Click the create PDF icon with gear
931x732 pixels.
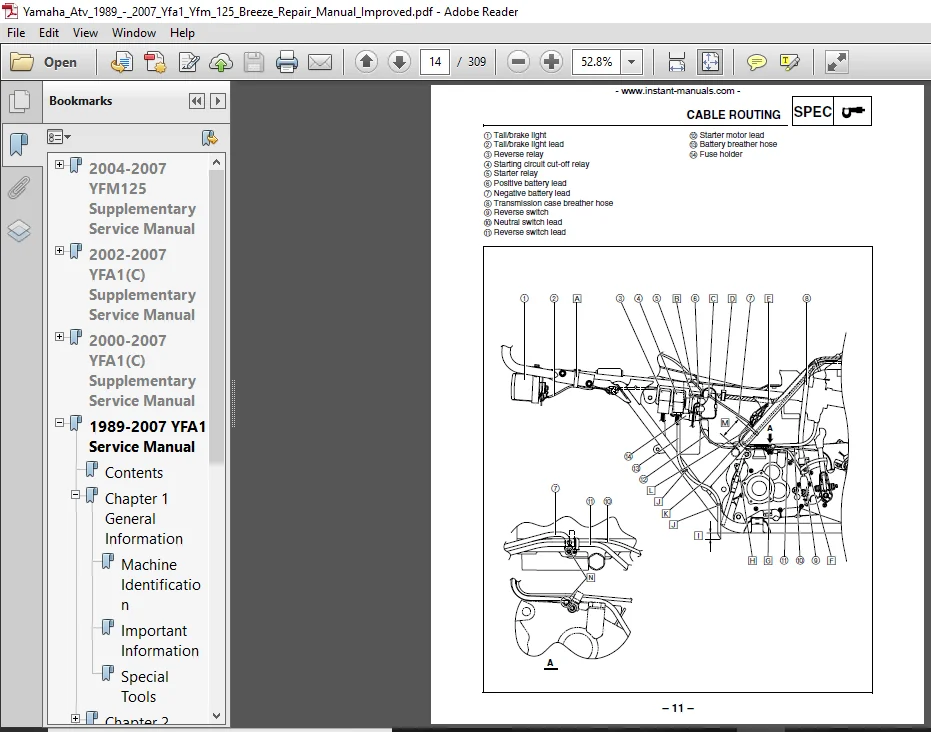point(155,62)
